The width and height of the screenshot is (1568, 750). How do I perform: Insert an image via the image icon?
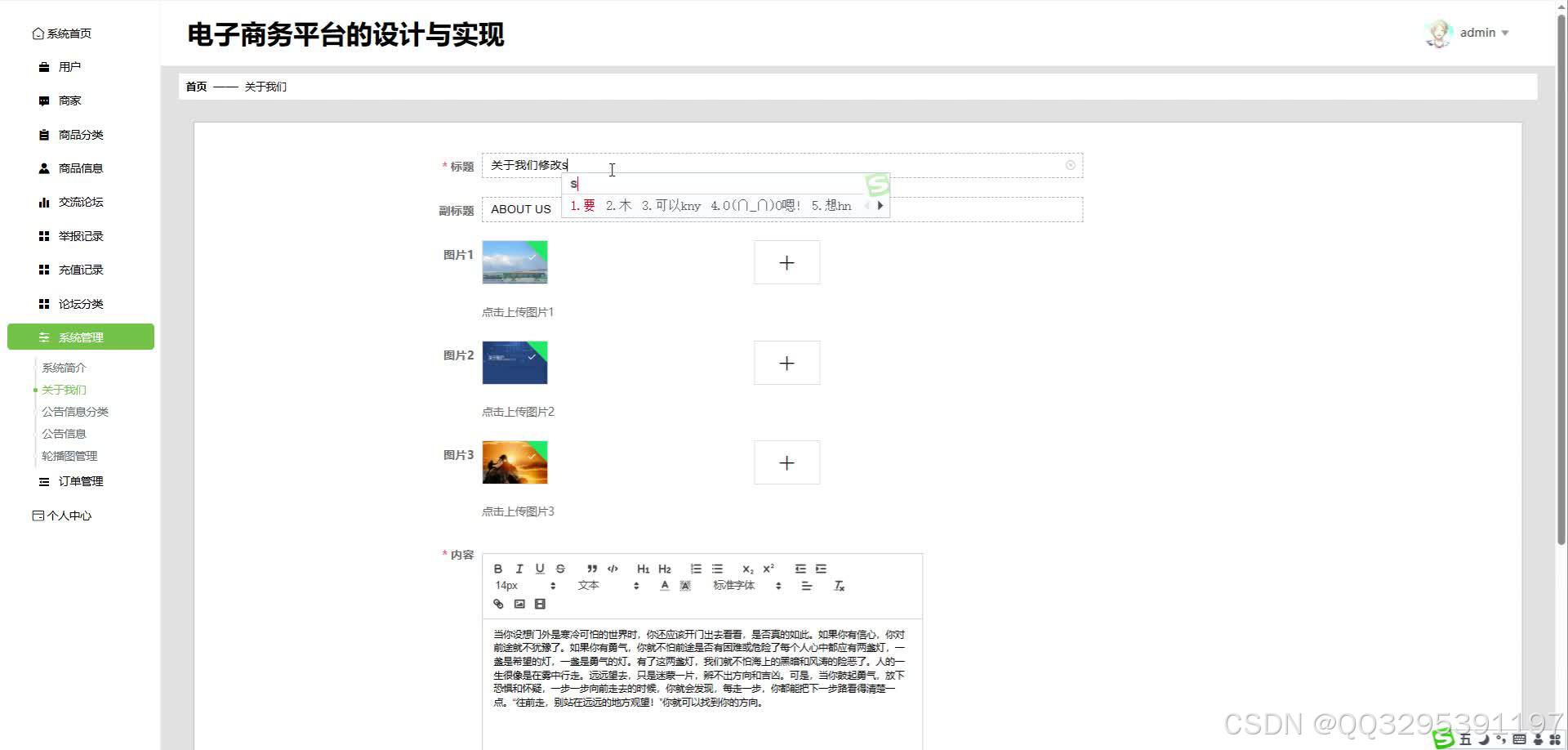(x=519, y=604)
